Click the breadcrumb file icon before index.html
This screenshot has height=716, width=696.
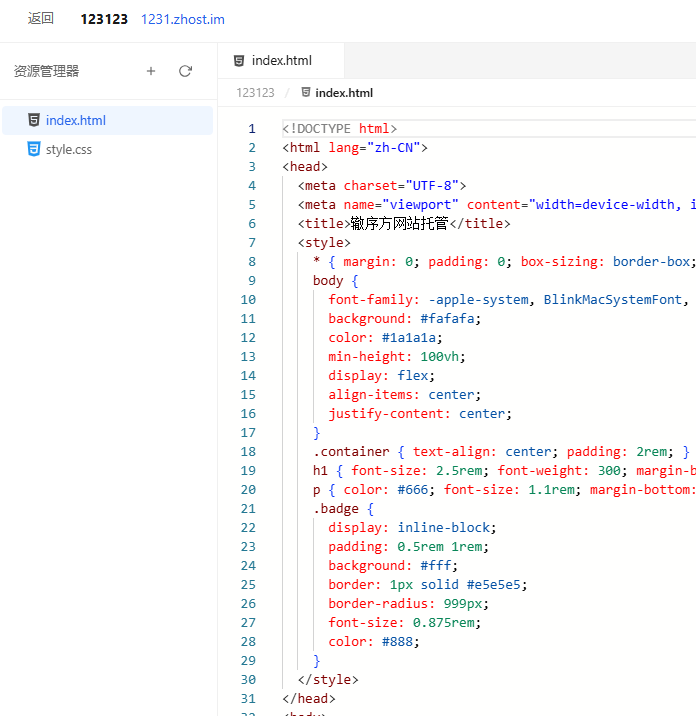(x=306, y=93)
